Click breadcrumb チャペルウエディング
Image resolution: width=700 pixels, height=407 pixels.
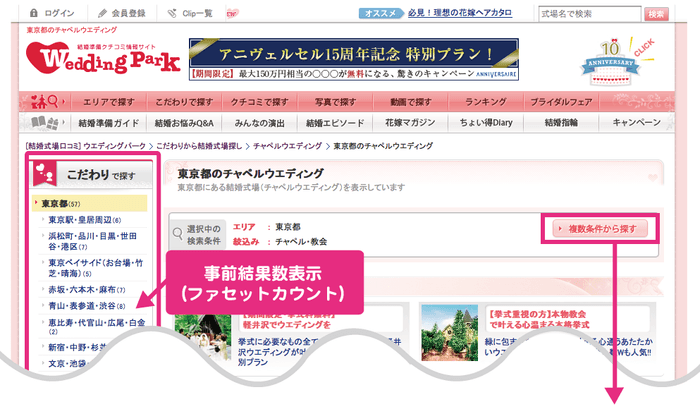pos(288,146)
